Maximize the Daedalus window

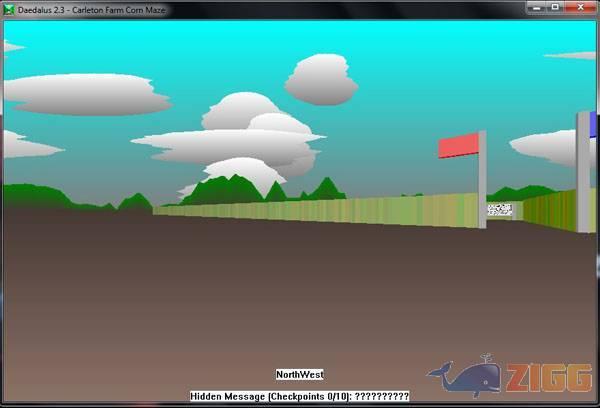point(553,8)
